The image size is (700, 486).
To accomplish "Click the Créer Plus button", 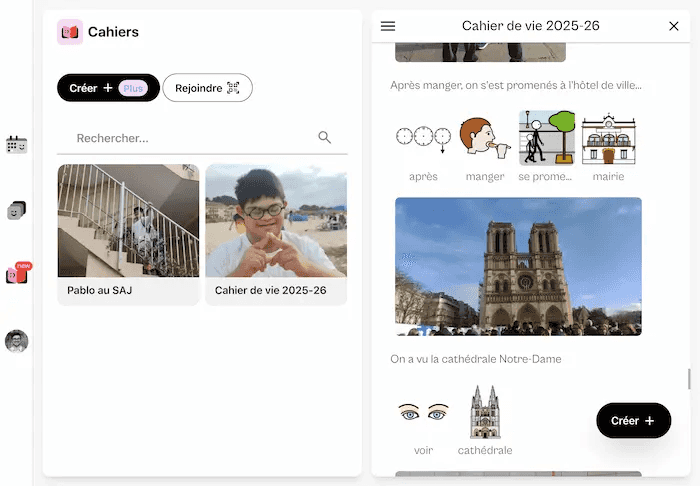I will click(107, 88).
